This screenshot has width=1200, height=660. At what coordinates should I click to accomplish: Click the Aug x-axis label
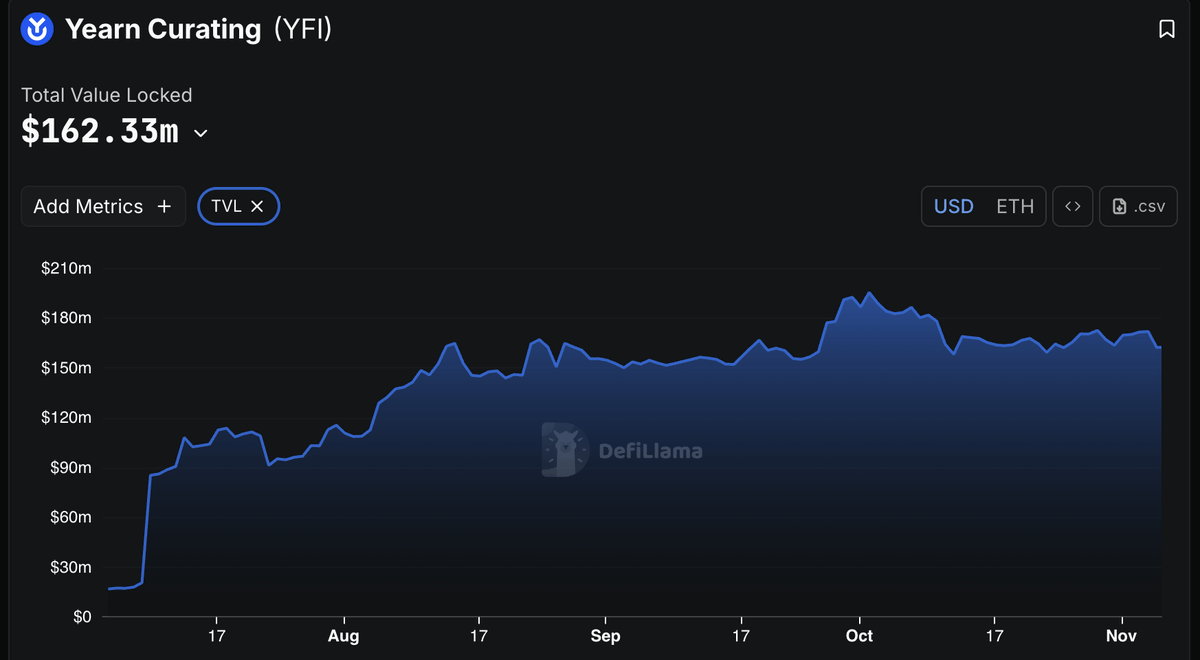343,636
